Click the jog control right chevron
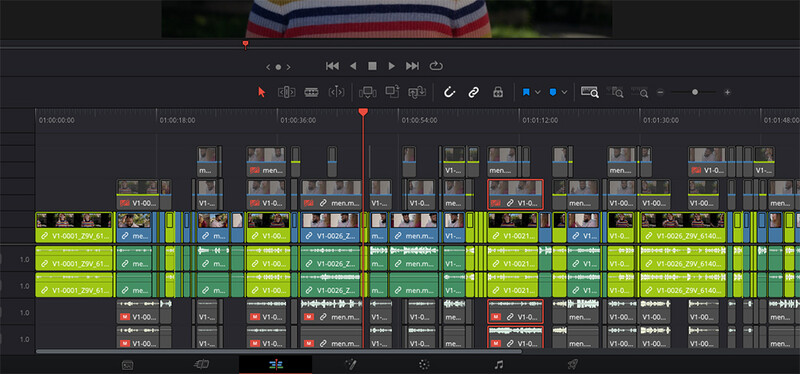Viewport: 800px width, 374px height. 289,67
